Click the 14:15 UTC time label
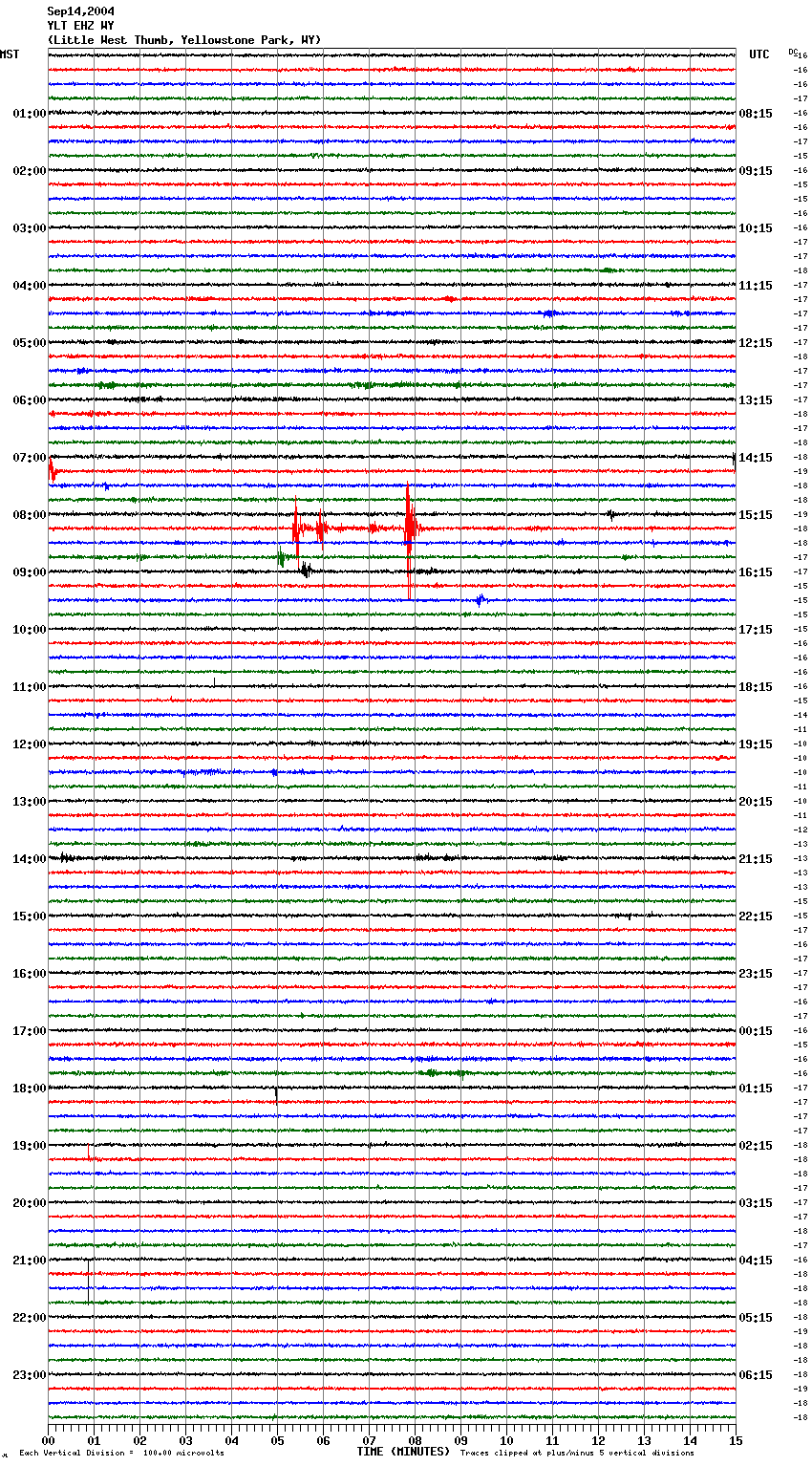The height and width of the screenshot is (1466, 812). 756,458
